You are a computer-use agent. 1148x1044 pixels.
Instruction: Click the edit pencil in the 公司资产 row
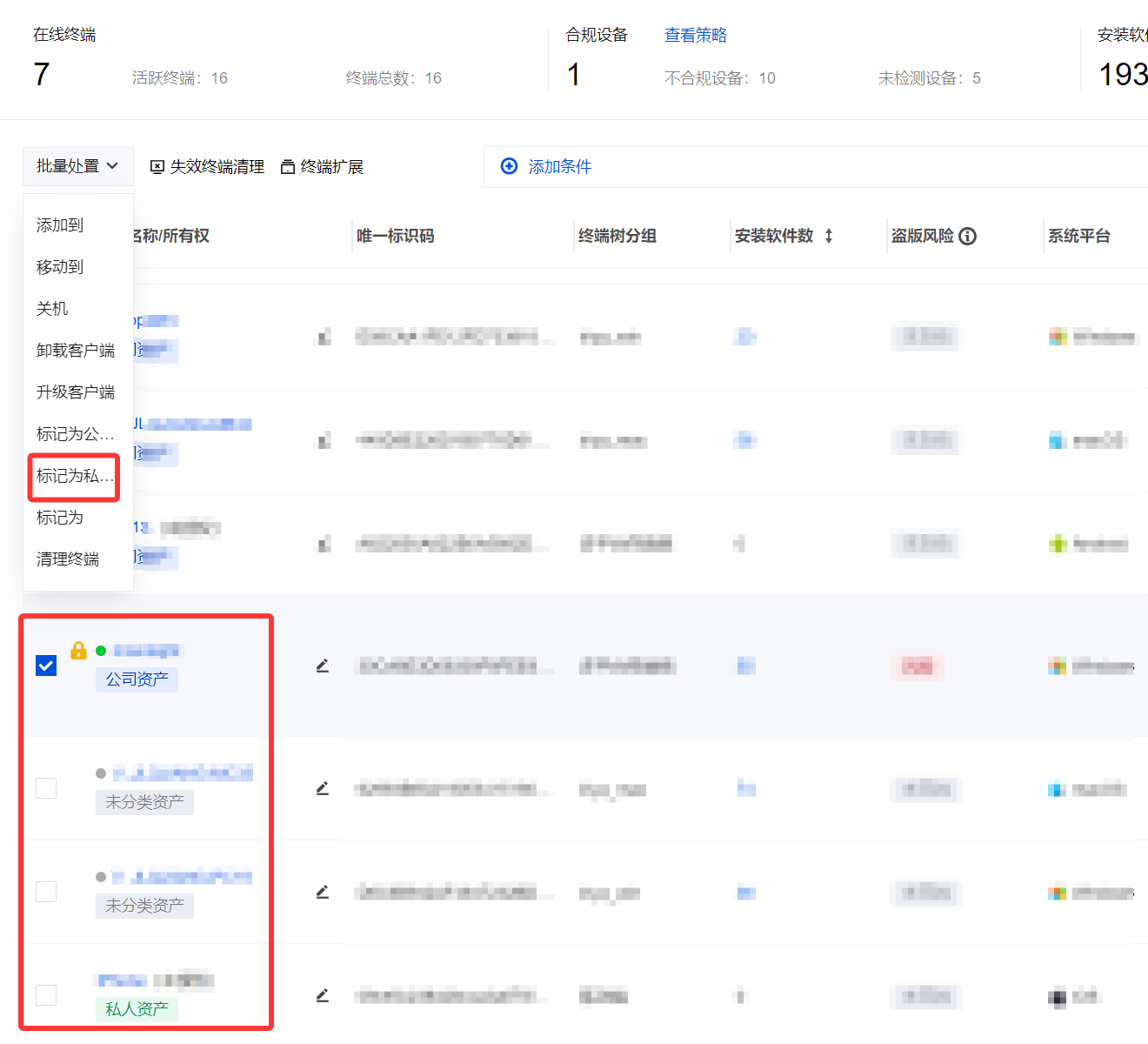coord(323,666)
